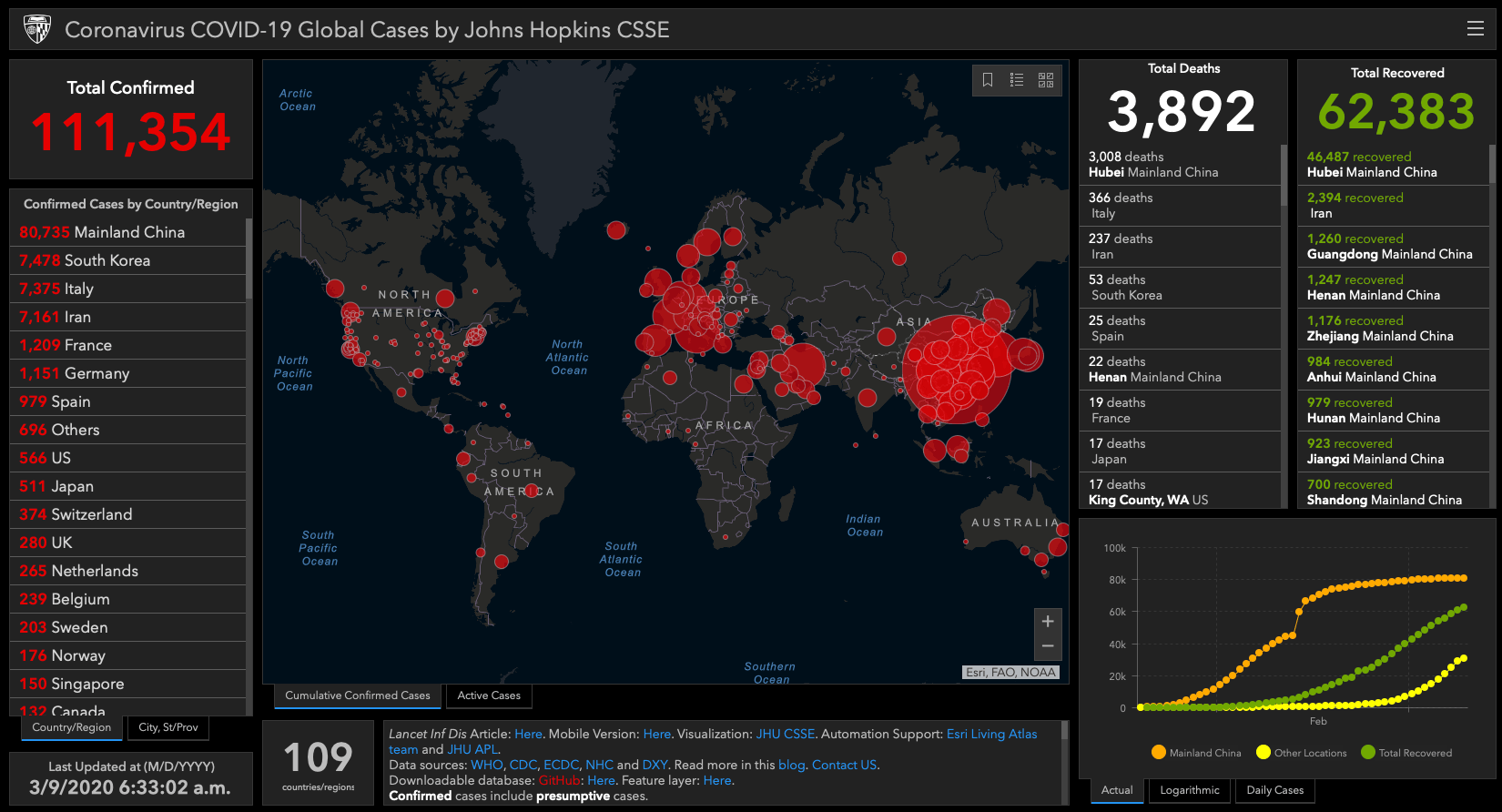Select the Country/Region tab
This screenshot has height=812, width=1502.
pyautogui.click(x=71, y=727)
